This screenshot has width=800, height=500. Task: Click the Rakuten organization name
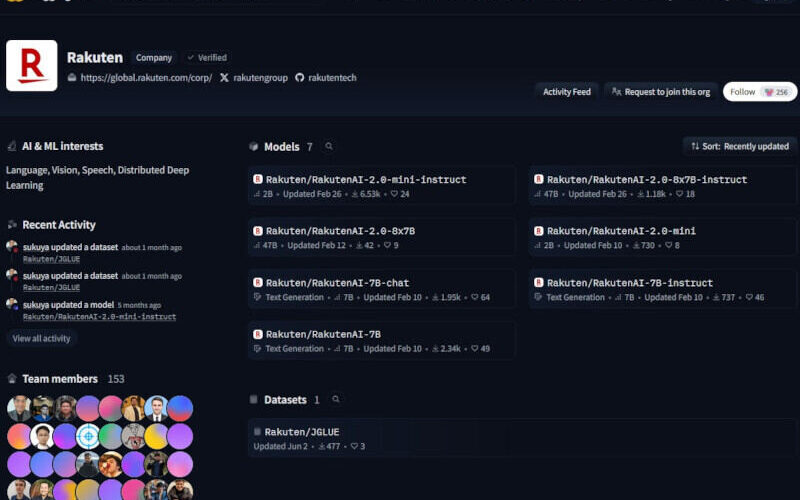pyautogui.click(x=95, y=57)
